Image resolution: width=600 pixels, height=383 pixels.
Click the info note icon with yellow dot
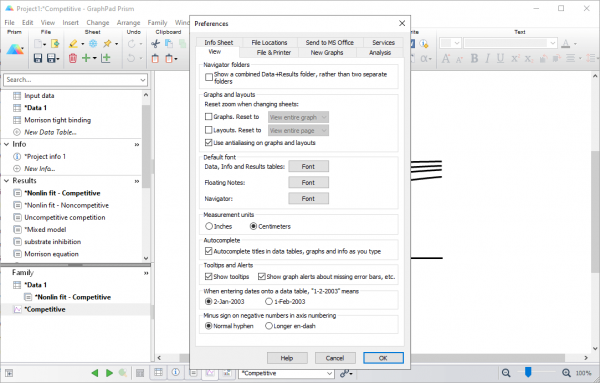point(424,44)
